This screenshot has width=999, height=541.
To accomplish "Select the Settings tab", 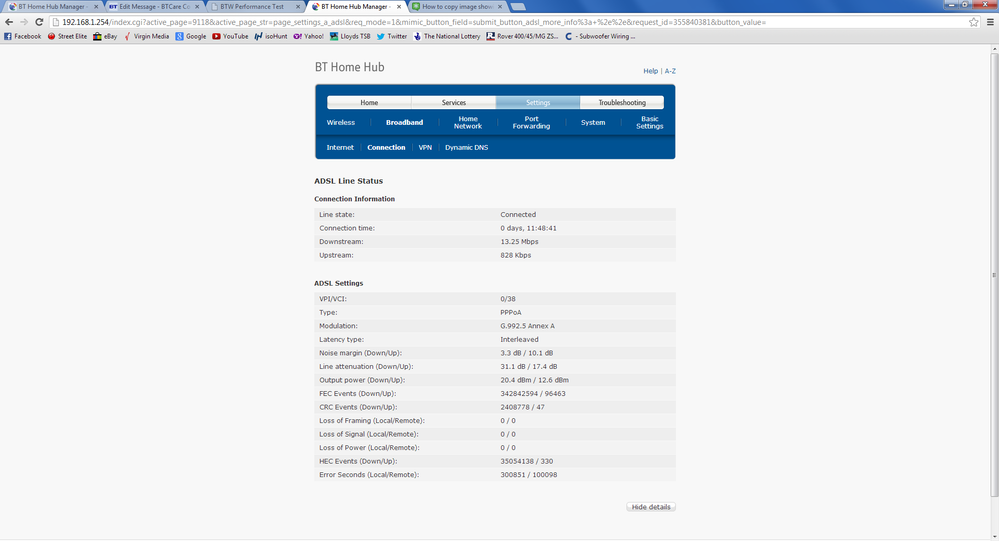I will (x=538, y=103).
